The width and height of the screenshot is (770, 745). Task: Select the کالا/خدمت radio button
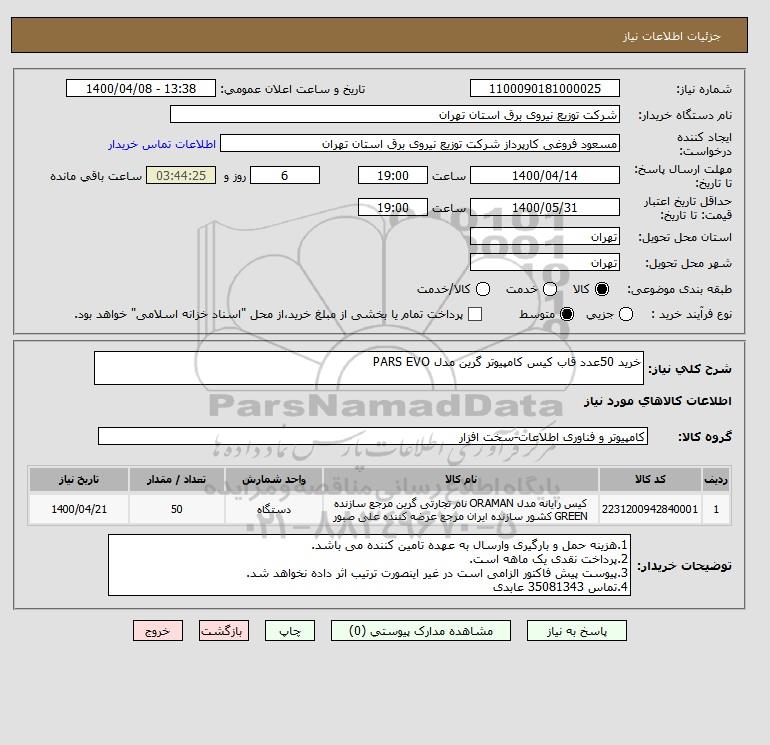click(483, 289)
